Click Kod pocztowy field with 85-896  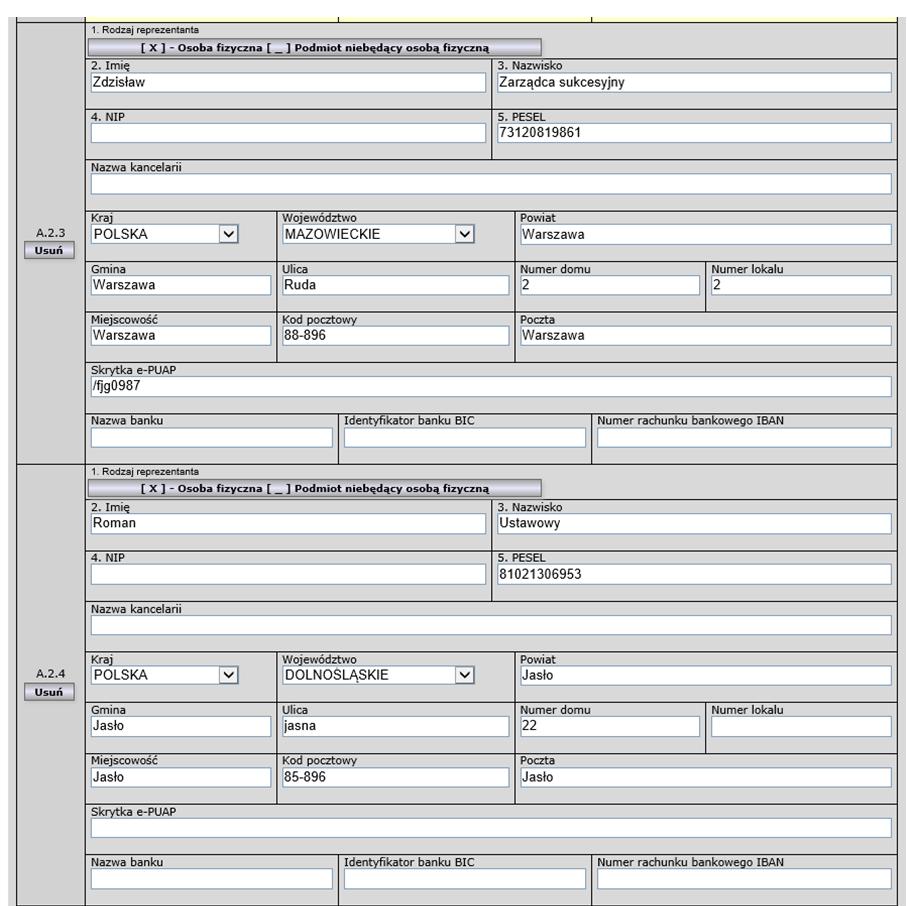coord(396,777)
